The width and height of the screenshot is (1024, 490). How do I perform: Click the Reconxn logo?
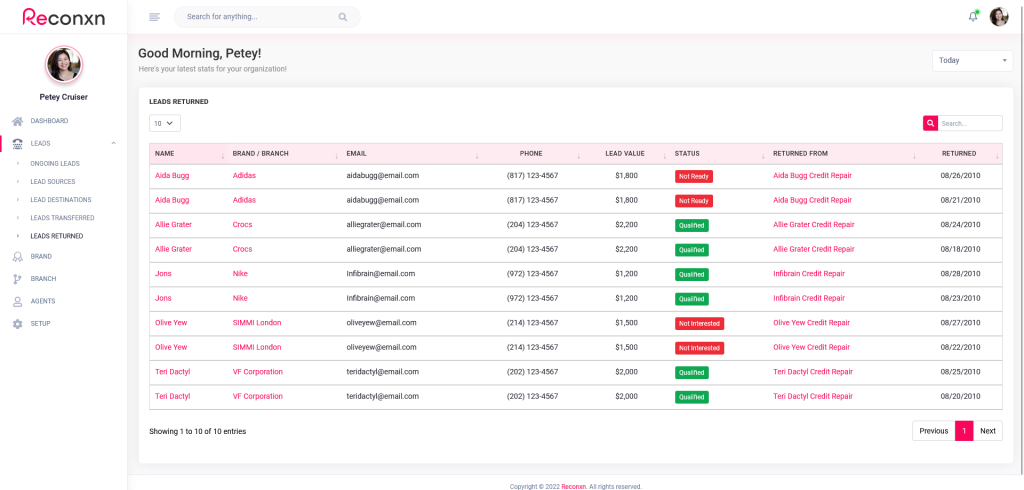[63, 17]
